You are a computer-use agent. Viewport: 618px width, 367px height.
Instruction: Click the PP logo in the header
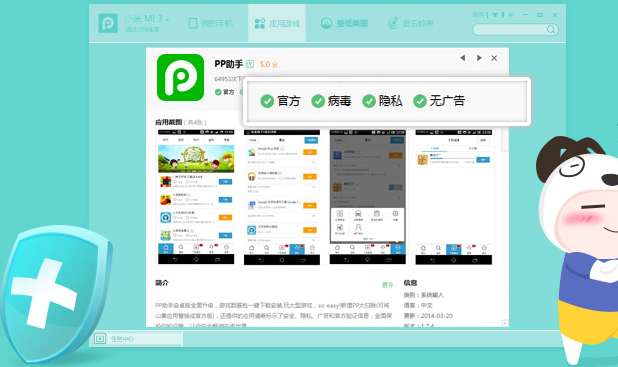point(108,23)
